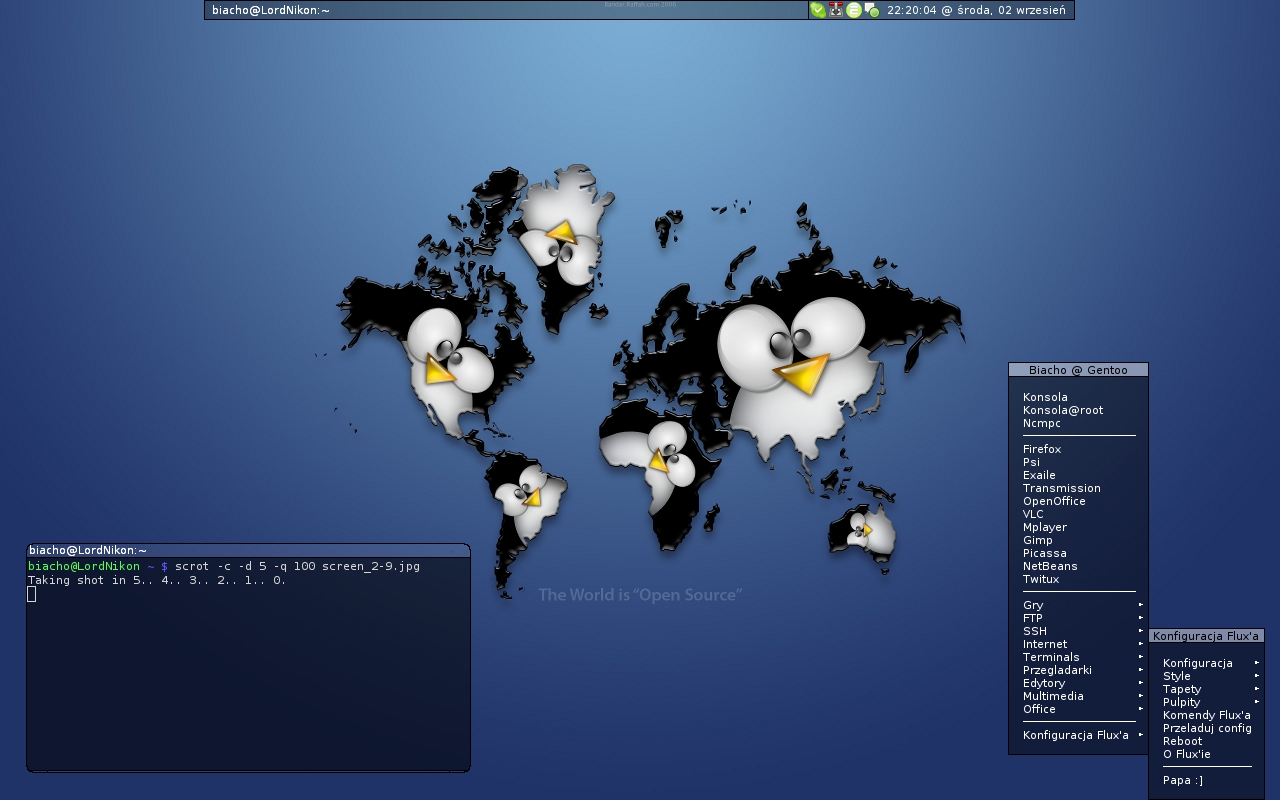This screenshot has width=1280, height=800.
Task: Click the scrot command line in terminal
Action: [297, 566]
